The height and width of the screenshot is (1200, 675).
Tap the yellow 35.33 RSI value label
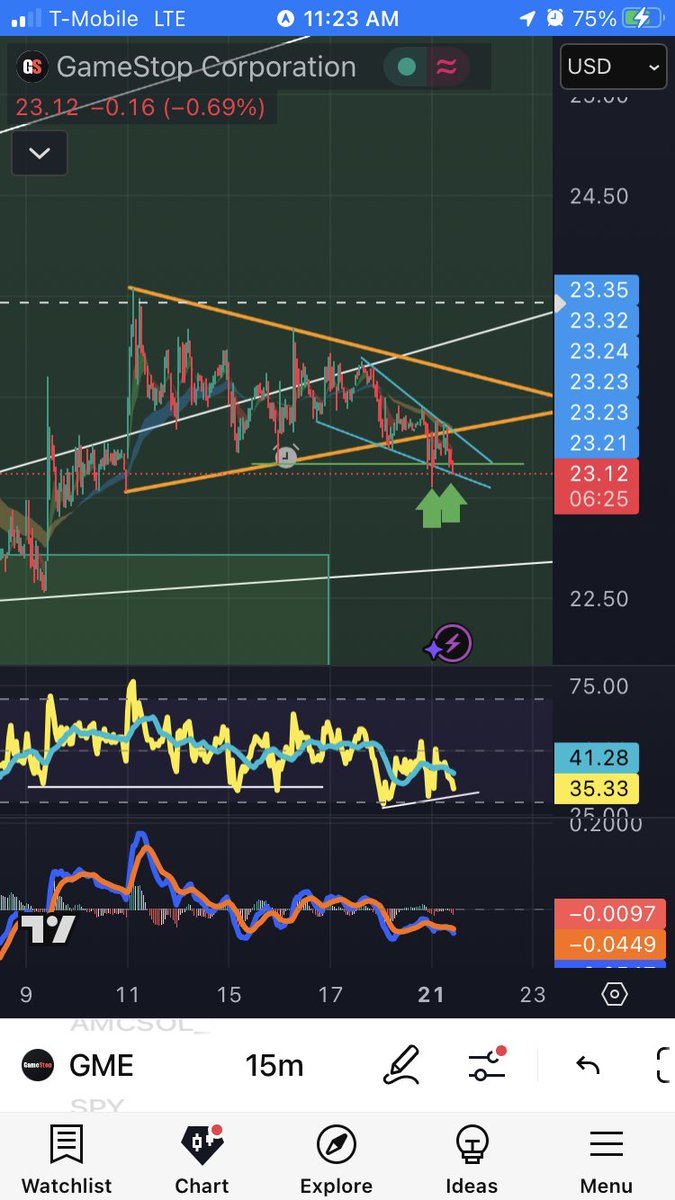click(x=597, y=789)
